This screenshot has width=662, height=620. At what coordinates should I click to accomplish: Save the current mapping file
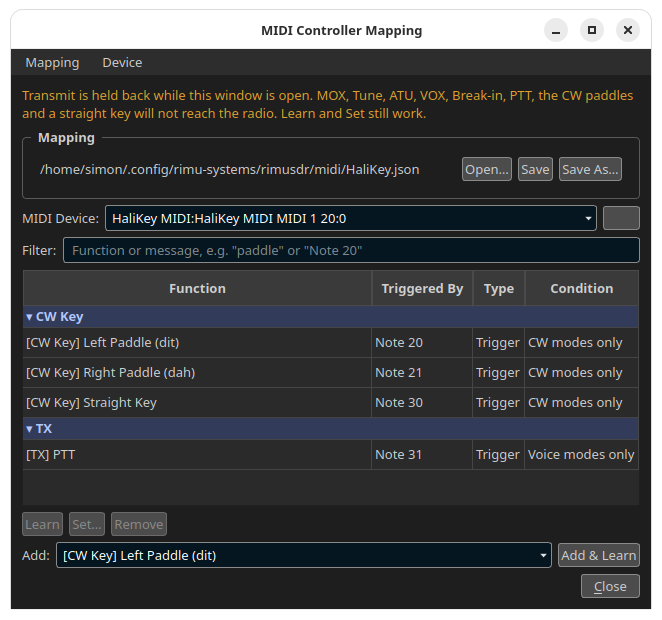click(535, 169)
